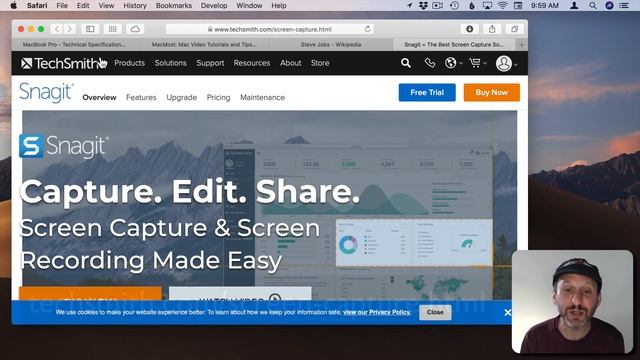Viewport: 640px width, 360px height.
Task: Open the Develop menu
Action: (214, 5)
